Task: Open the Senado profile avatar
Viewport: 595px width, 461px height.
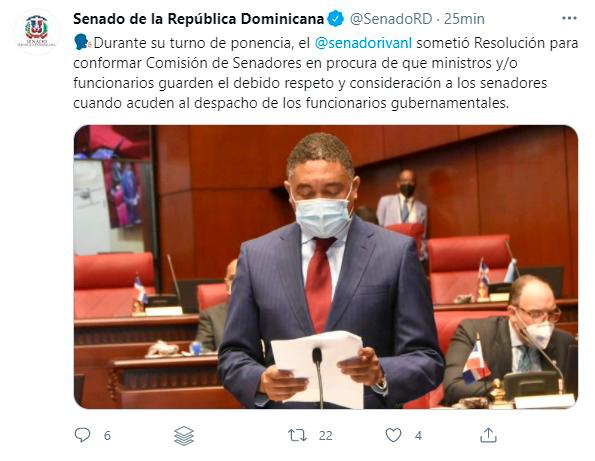Action: tap(36, 31)
